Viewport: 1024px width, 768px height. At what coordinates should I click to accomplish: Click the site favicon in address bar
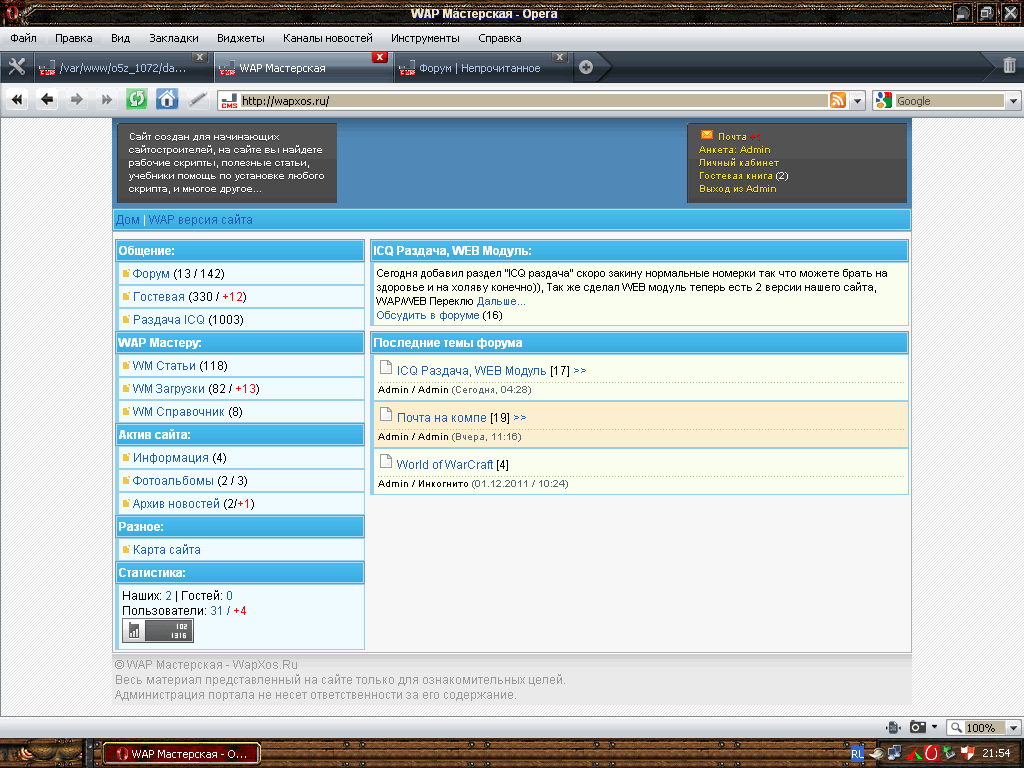pos(229,101)
